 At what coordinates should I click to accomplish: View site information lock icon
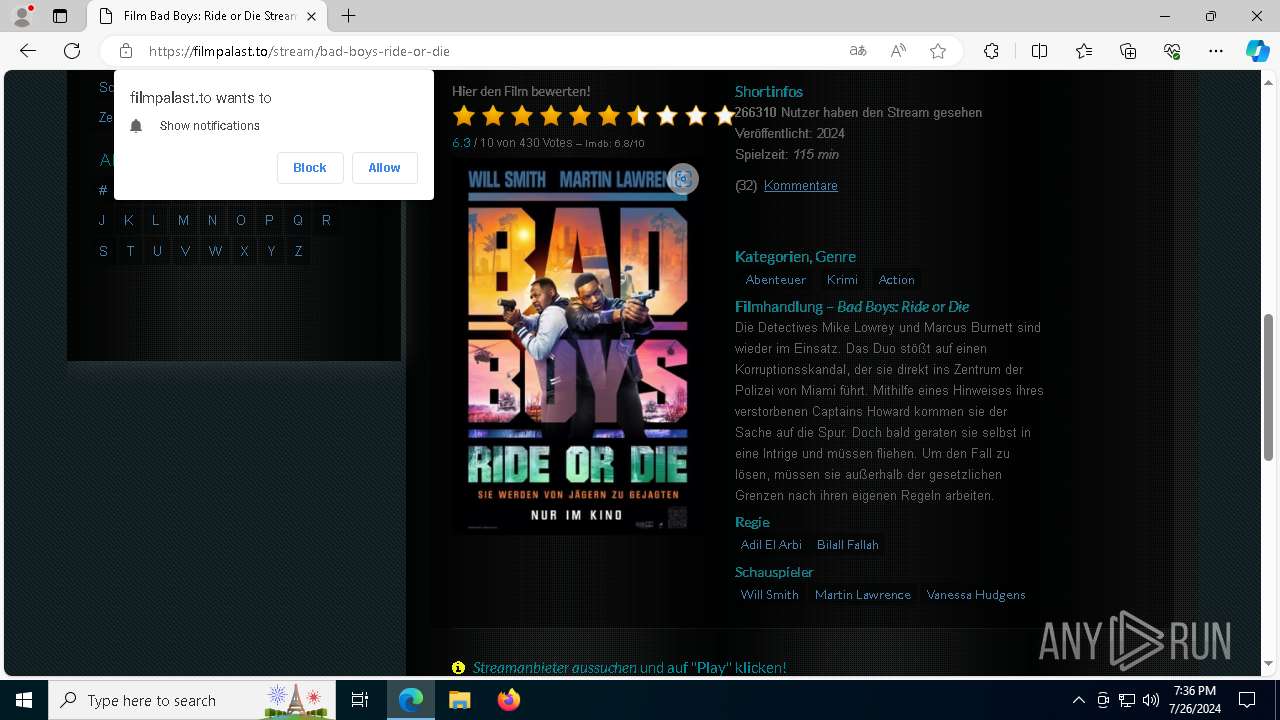coord(126,51)
